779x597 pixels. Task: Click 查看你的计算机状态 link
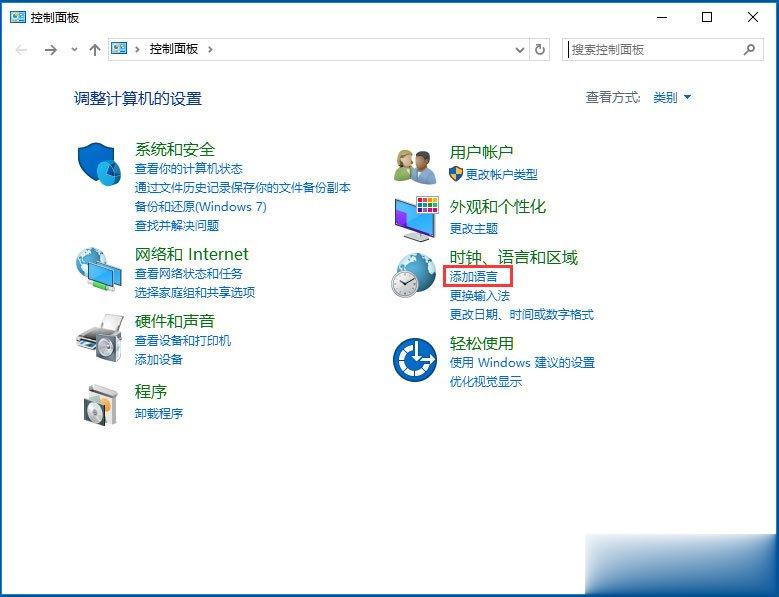[x=189, y=169]
